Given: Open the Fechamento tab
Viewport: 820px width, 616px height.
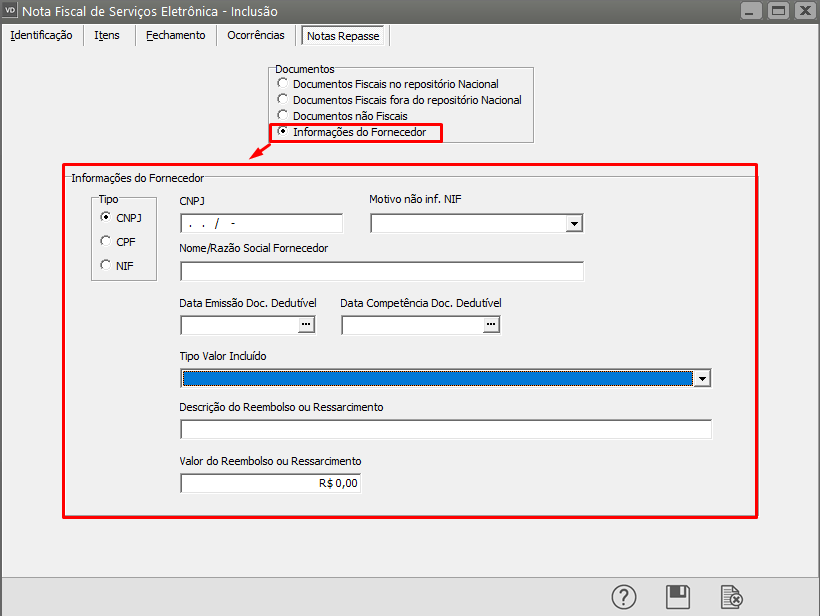Looking at the screenshot, I should click(x=175, y=35).
